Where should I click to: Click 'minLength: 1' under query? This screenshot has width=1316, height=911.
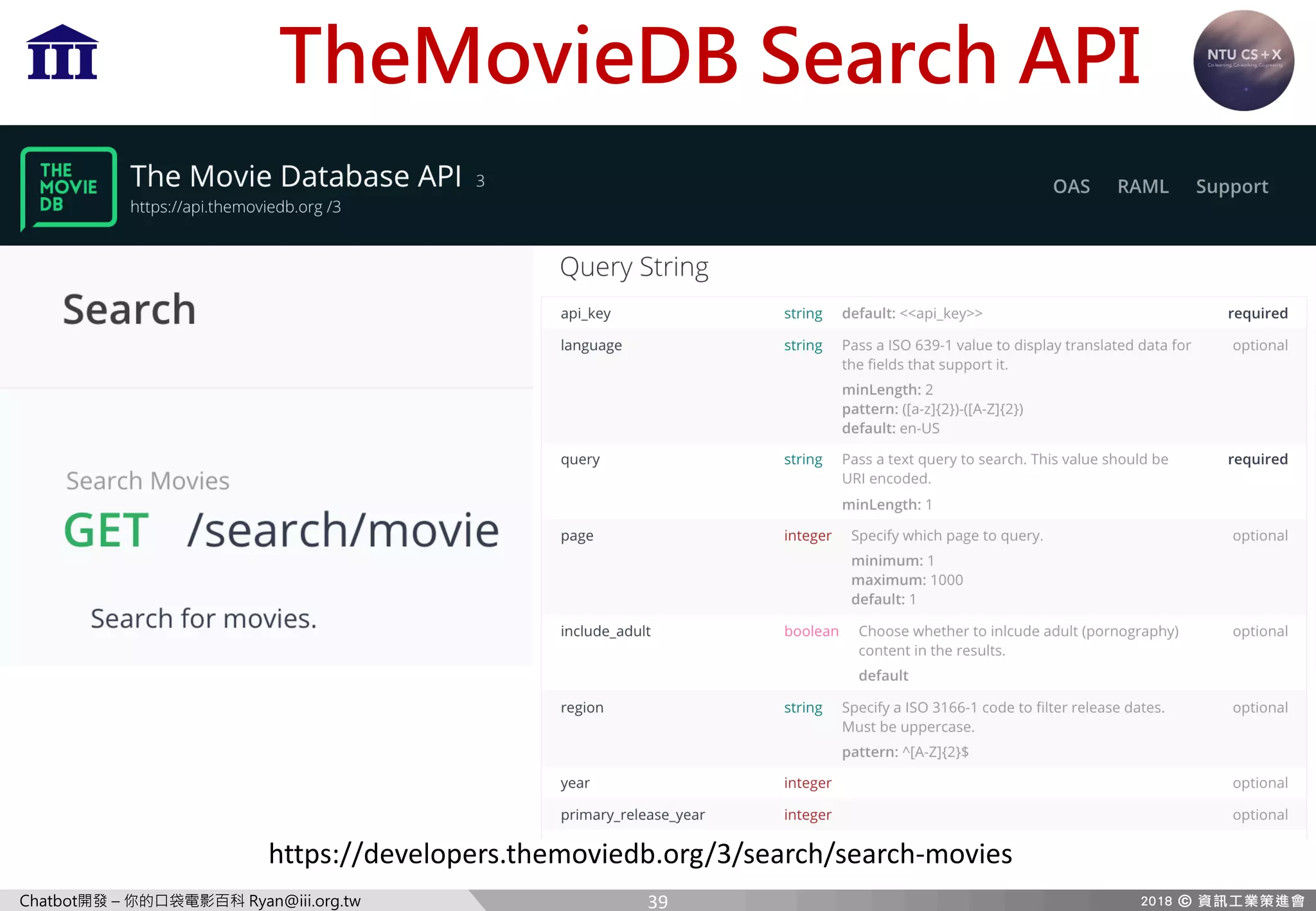pyautogui.click(x=887, y=505)
